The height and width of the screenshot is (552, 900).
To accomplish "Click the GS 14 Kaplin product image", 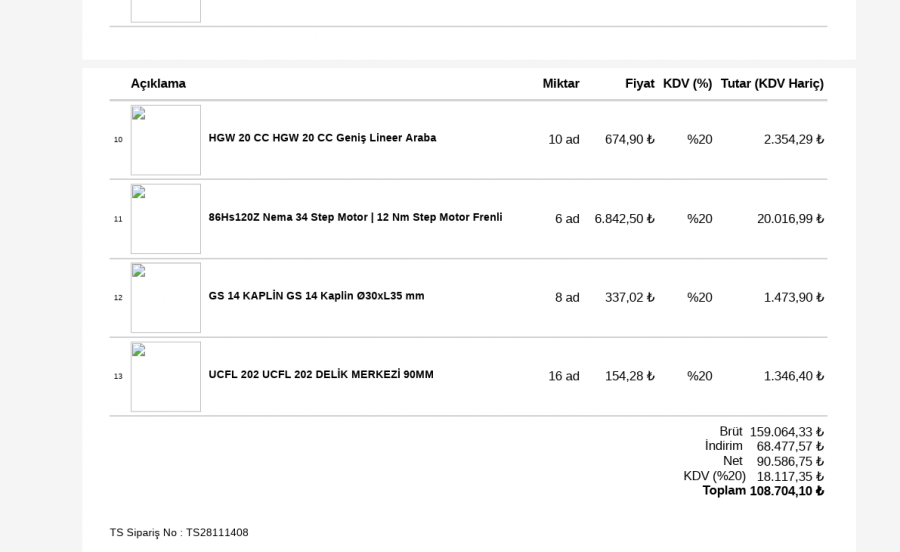I will (165, 298).
